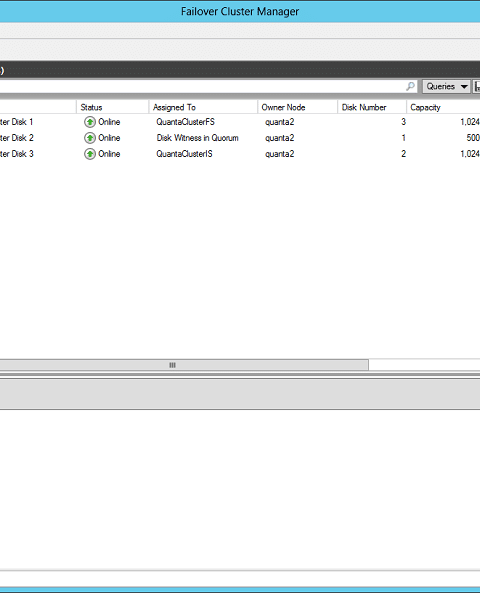Viewport: 480px width, 593px height.
Task: Sort by the Disk Number column header
Action: [372, 107]
